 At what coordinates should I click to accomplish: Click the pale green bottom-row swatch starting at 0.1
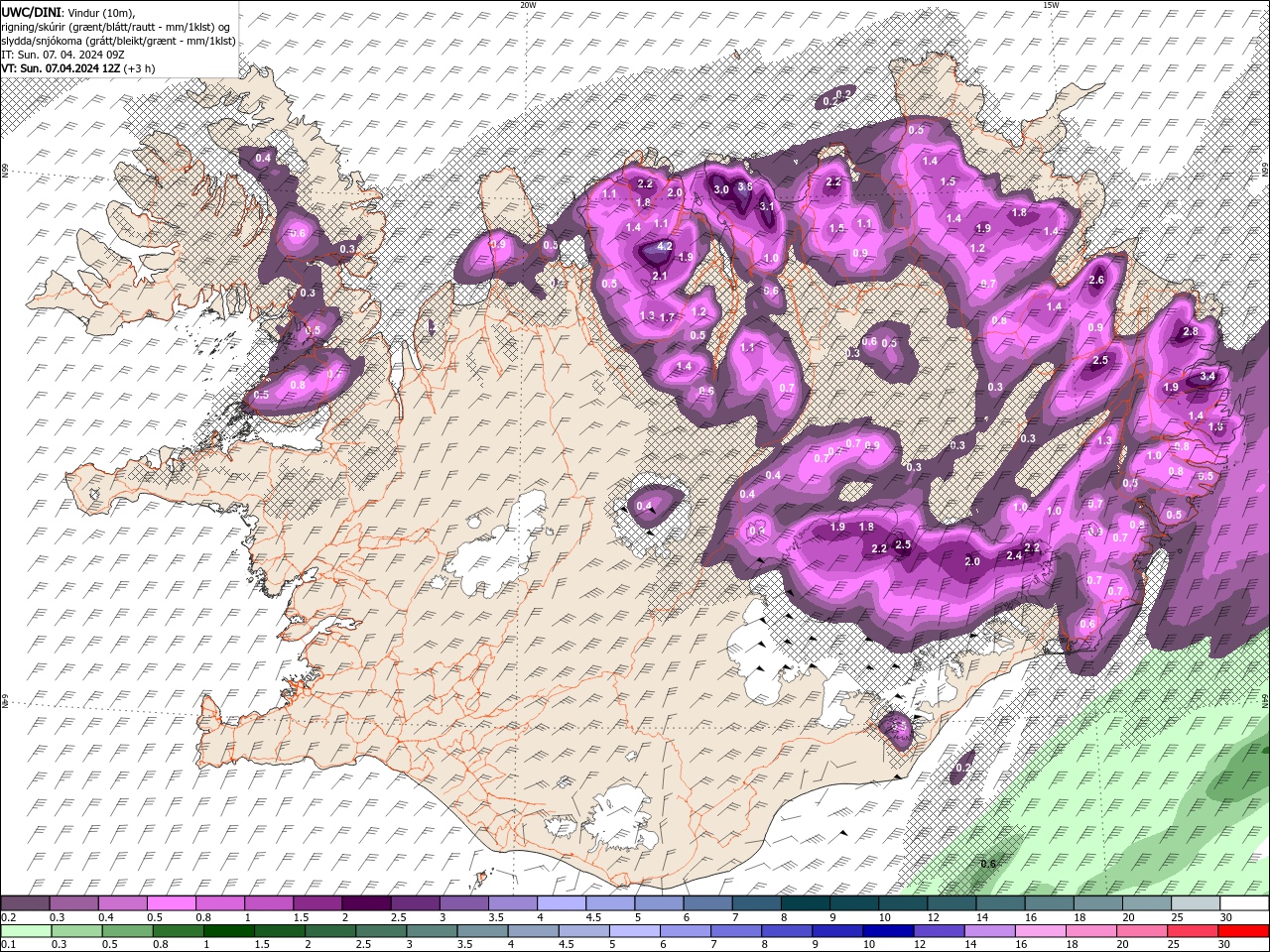[26, 931]
